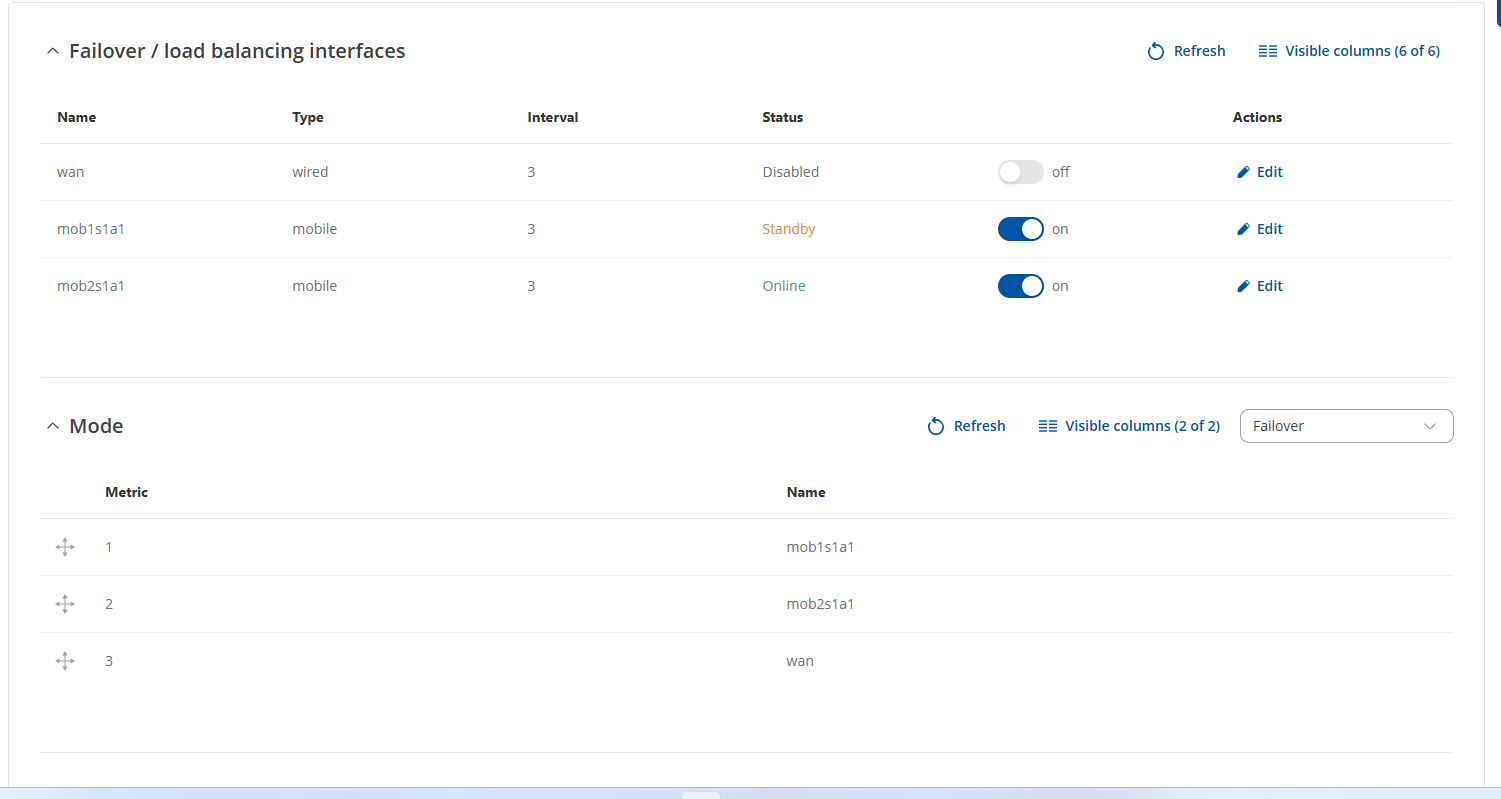The height and width of the screenshot is (799, 1501).
Task: Click the drag handle for metric 2
Action: click(65, 604)
